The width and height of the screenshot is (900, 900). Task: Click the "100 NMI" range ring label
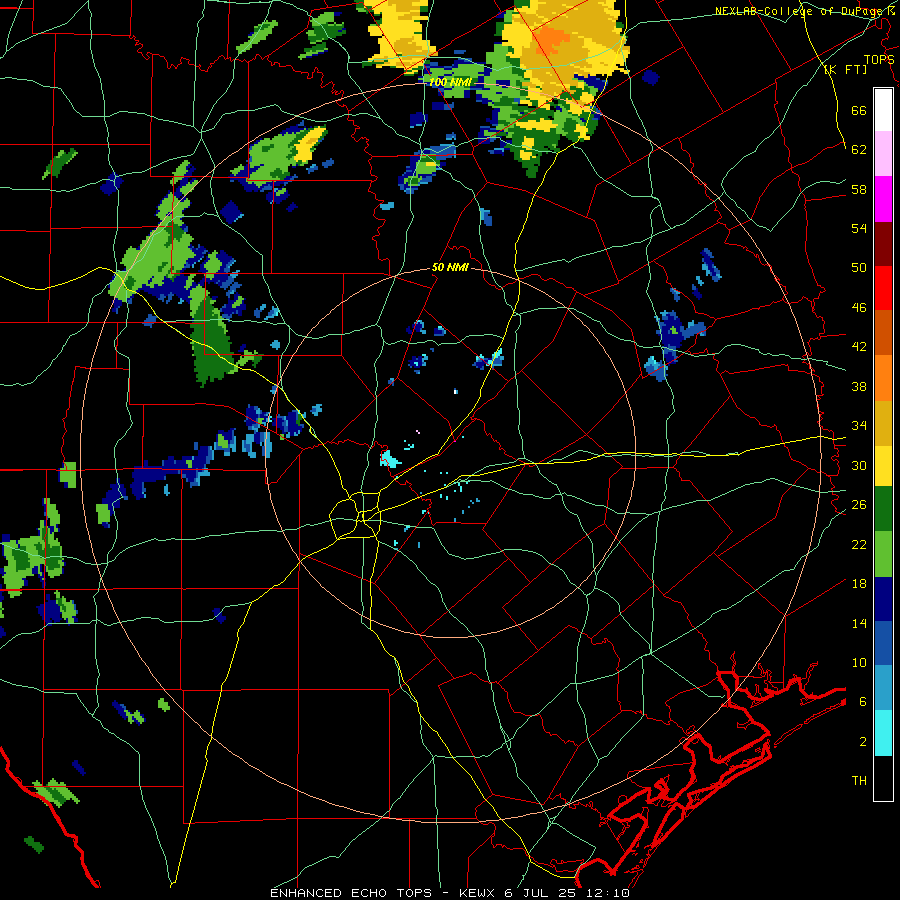450,82
